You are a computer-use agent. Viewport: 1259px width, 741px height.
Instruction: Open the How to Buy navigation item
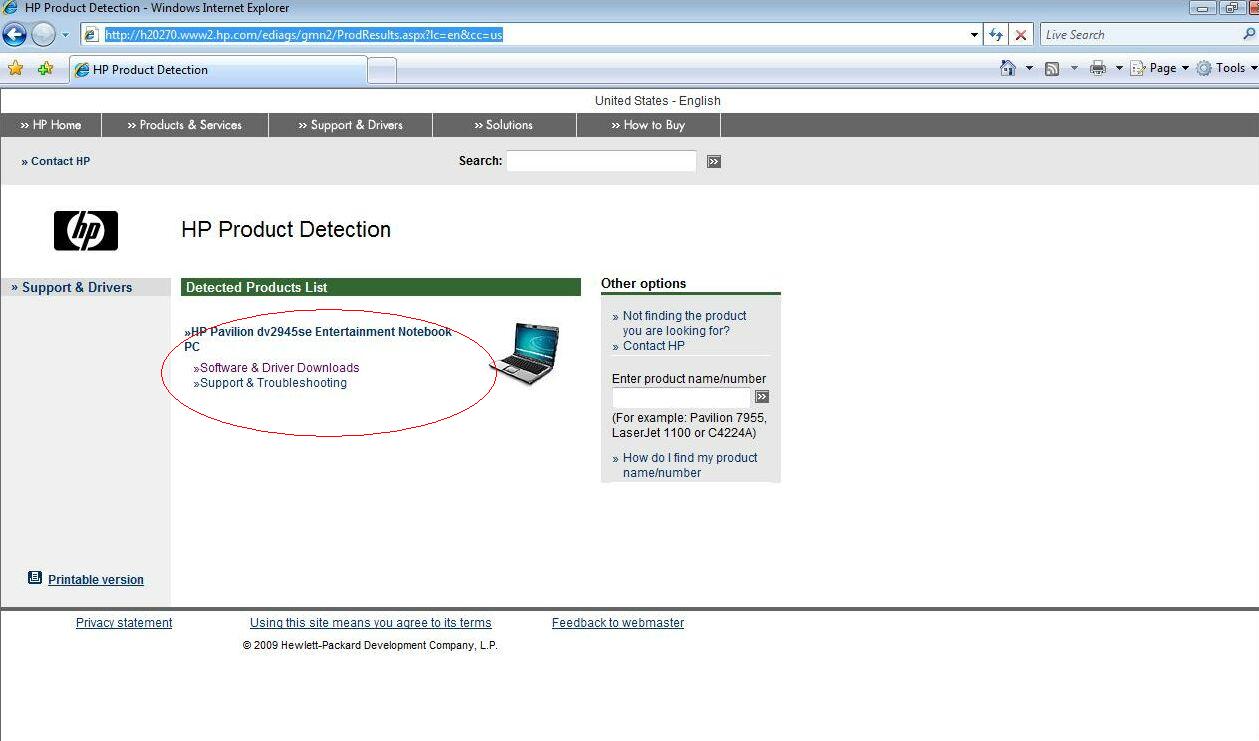coord(648,125)
